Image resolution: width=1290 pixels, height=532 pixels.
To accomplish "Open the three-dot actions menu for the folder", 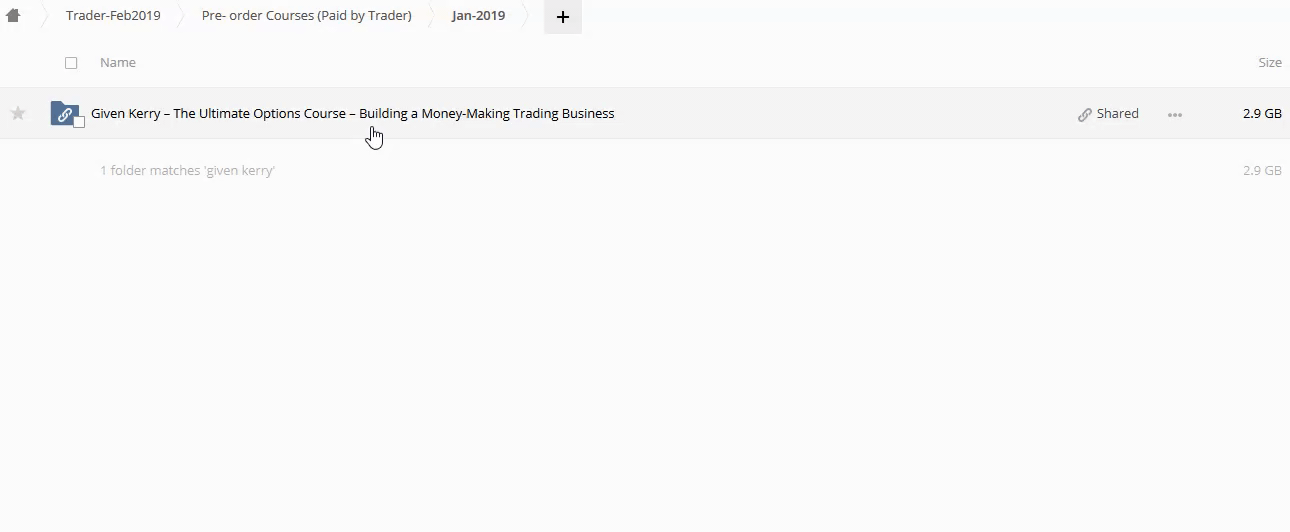I will pos(1175,115).
